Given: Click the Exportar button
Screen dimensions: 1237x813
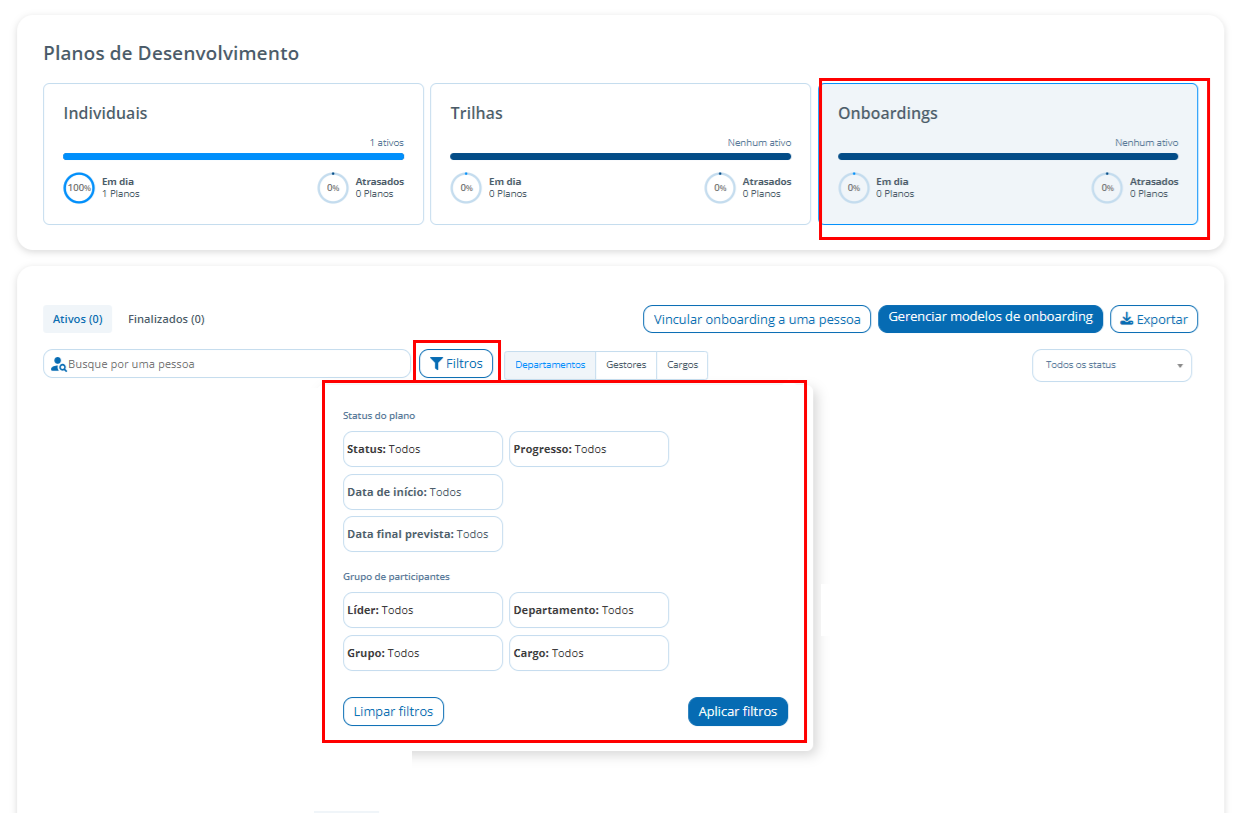Looking at the screenshot, I should 1154,319.
